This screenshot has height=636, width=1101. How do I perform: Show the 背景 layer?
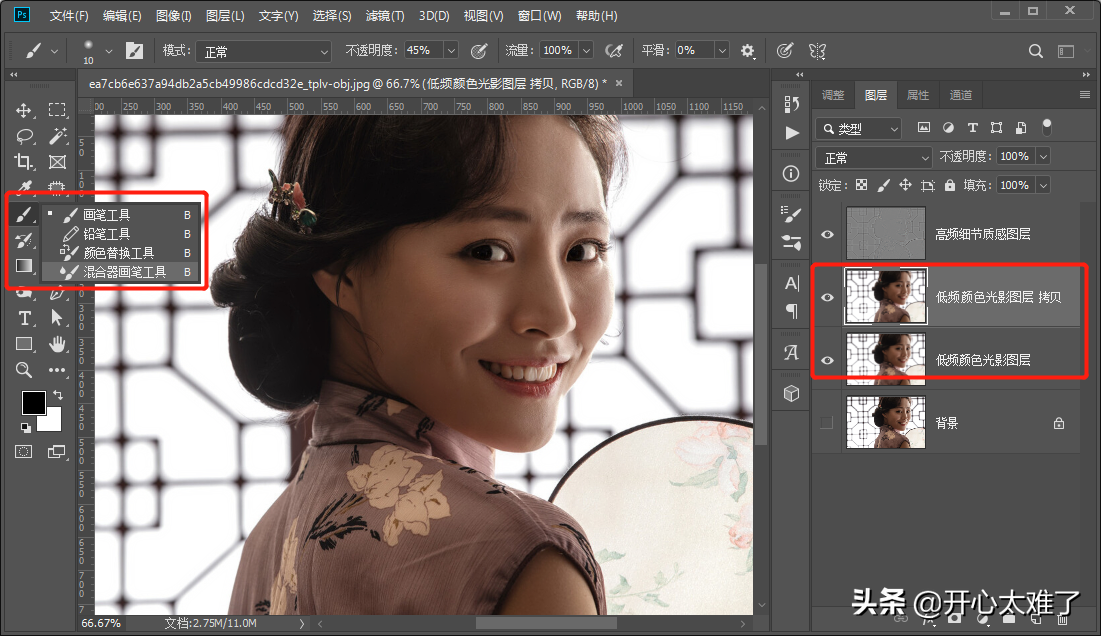[x=826, y=423]
